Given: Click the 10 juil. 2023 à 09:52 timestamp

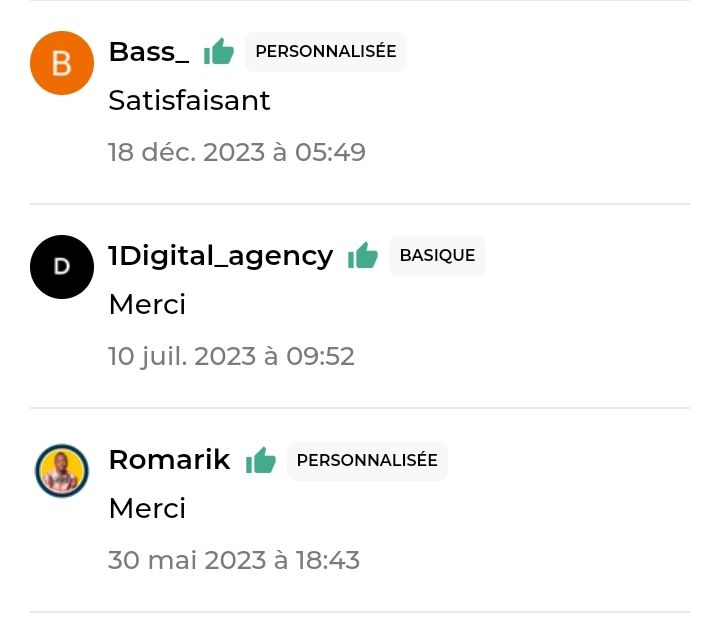Looking at the screenshot, I should point(231,356).
